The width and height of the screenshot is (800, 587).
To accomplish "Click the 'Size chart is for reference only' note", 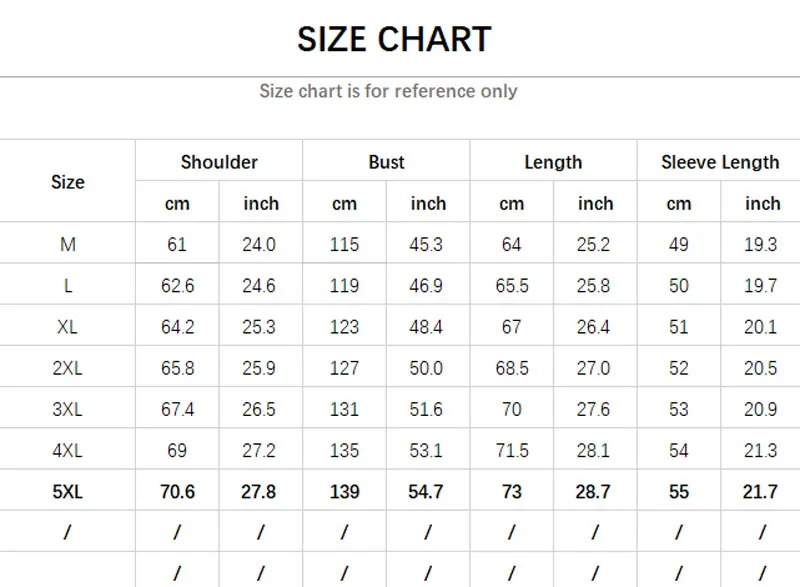I will 388,91.
